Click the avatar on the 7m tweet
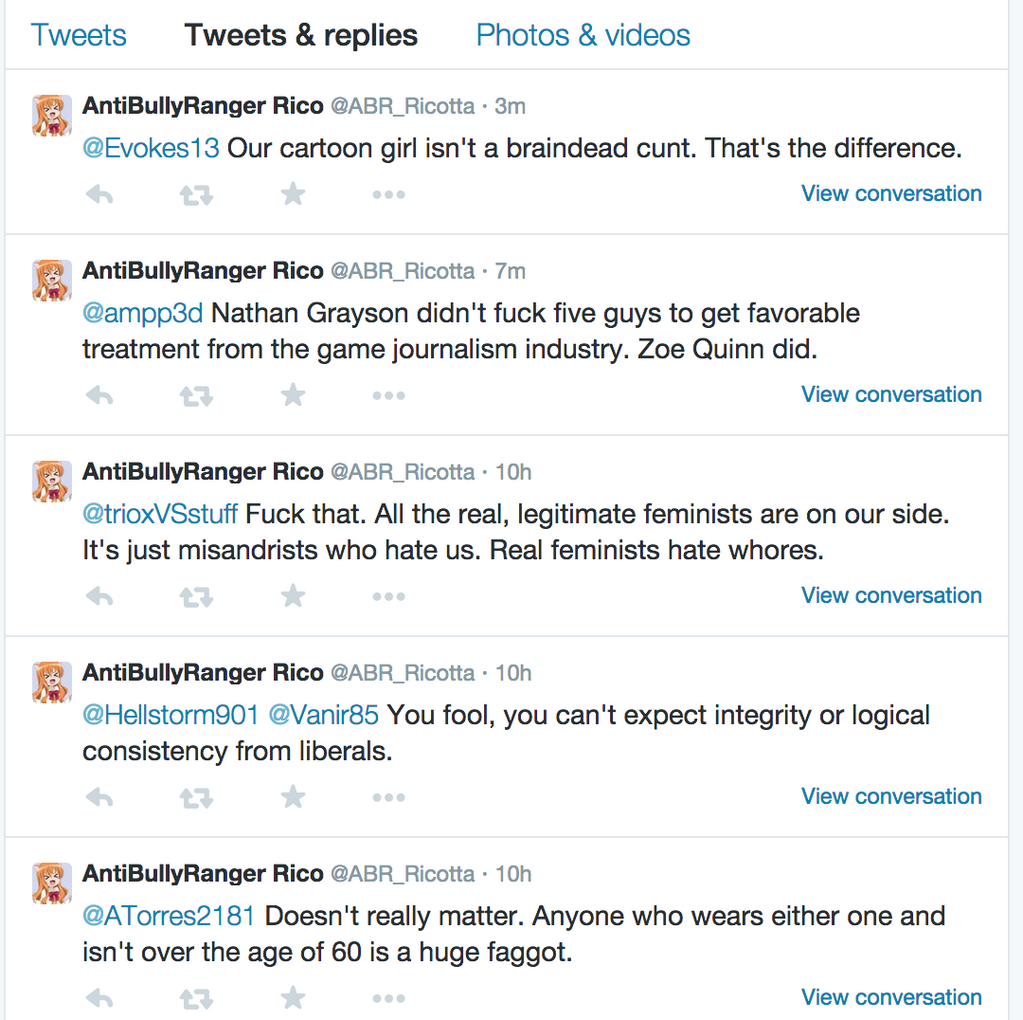The image size is (1023, 1020). [x=52, y=281]
